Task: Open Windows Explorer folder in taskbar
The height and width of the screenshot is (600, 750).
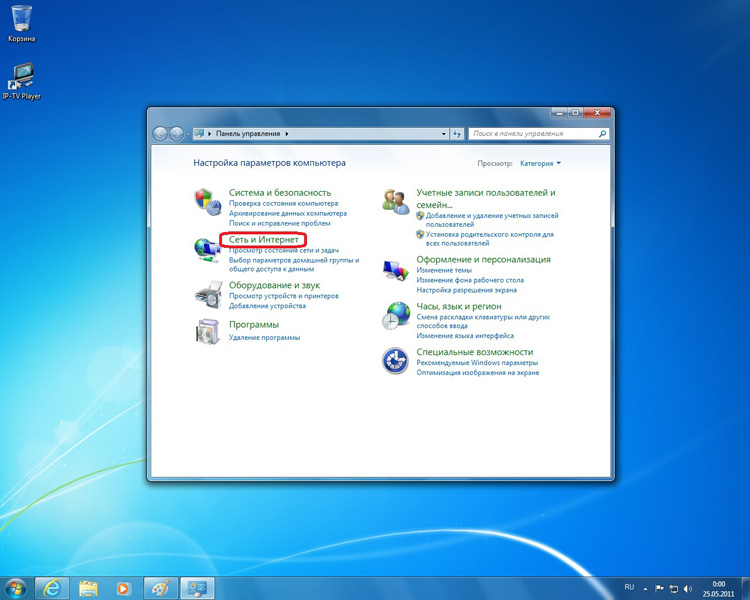Action: [x=88, y=588]
